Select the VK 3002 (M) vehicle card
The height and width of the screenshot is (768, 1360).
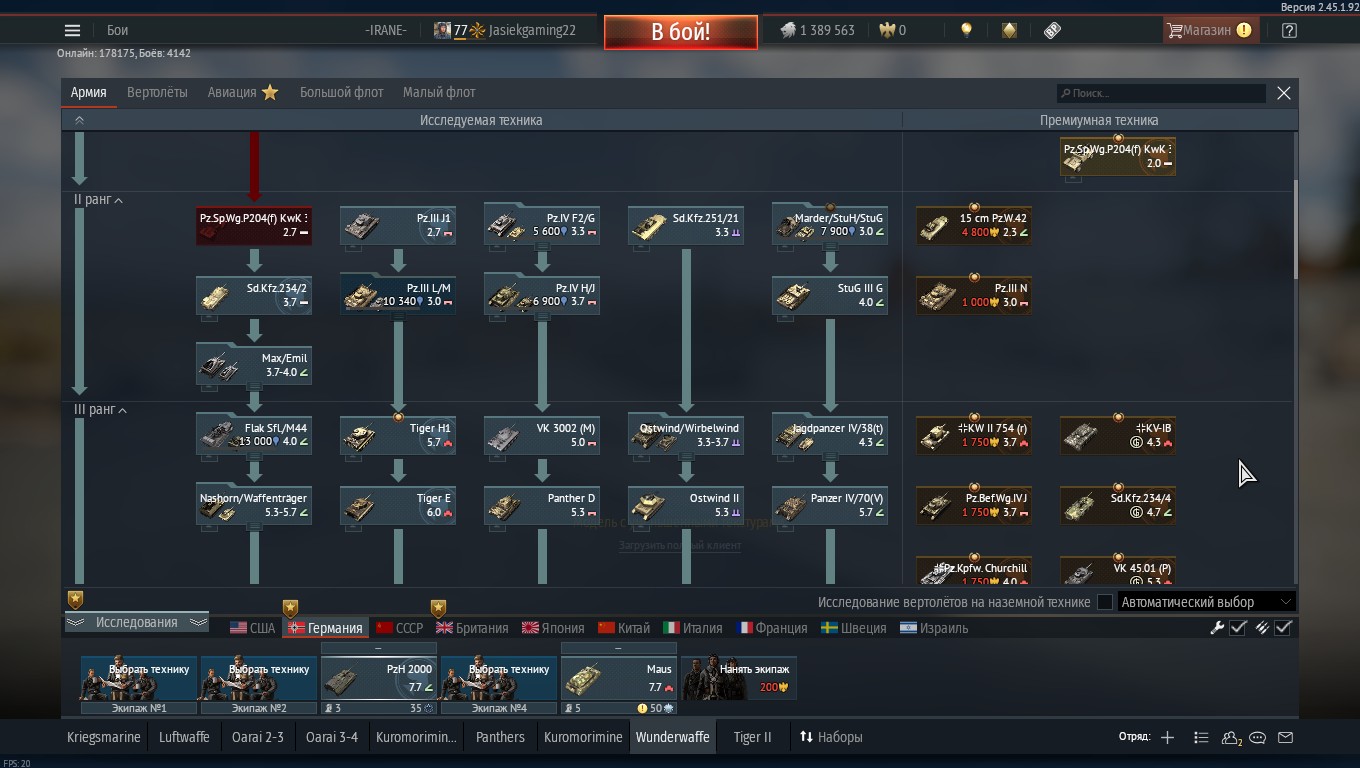[542, 434]
